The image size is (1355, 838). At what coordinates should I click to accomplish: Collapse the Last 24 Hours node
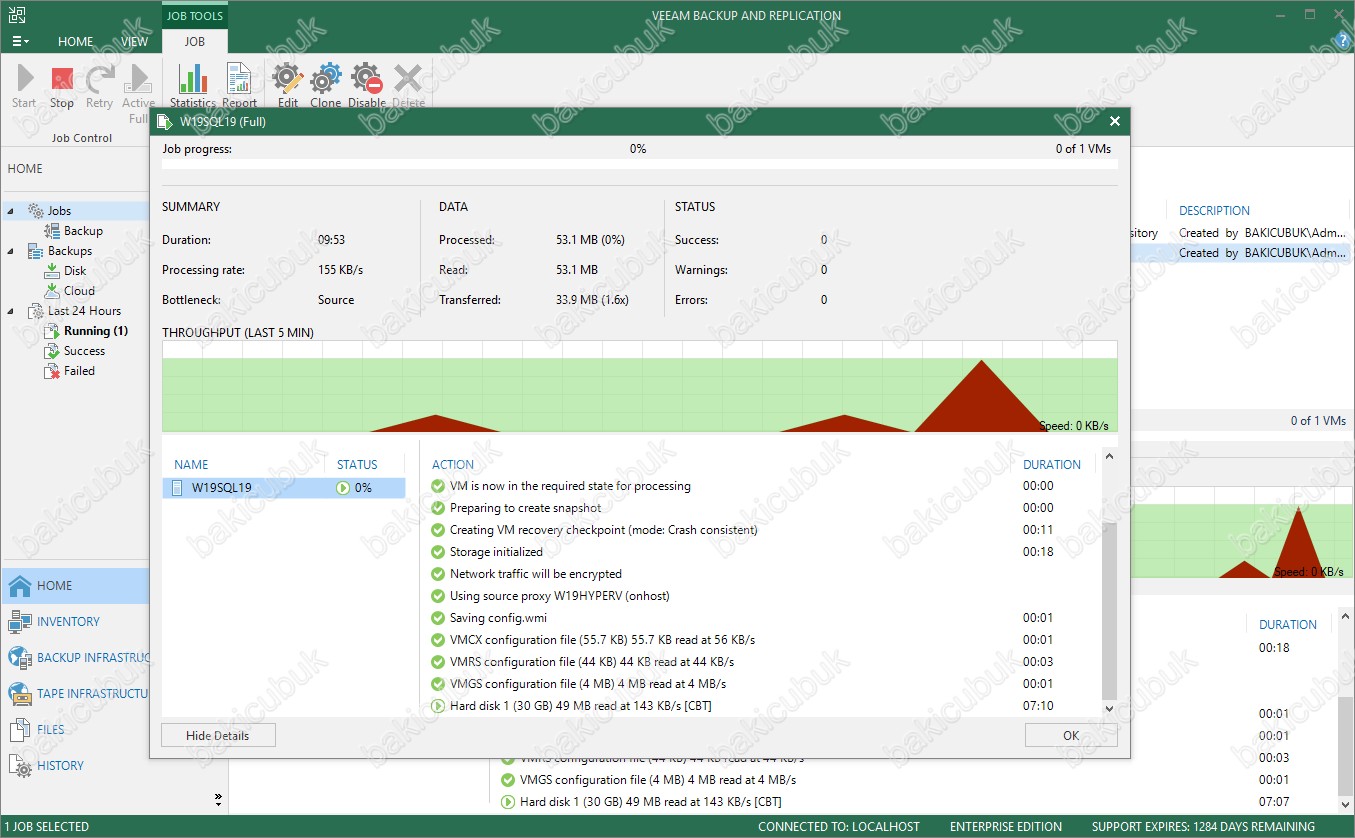coord(10,311)
